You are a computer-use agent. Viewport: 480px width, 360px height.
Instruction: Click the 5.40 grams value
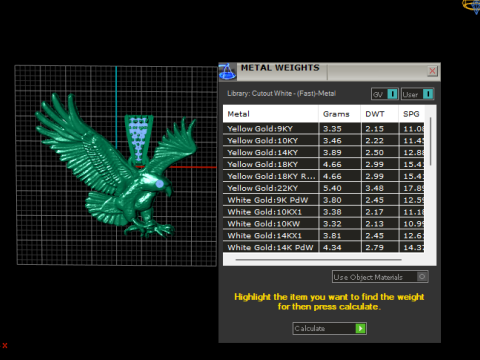(332, 188)
